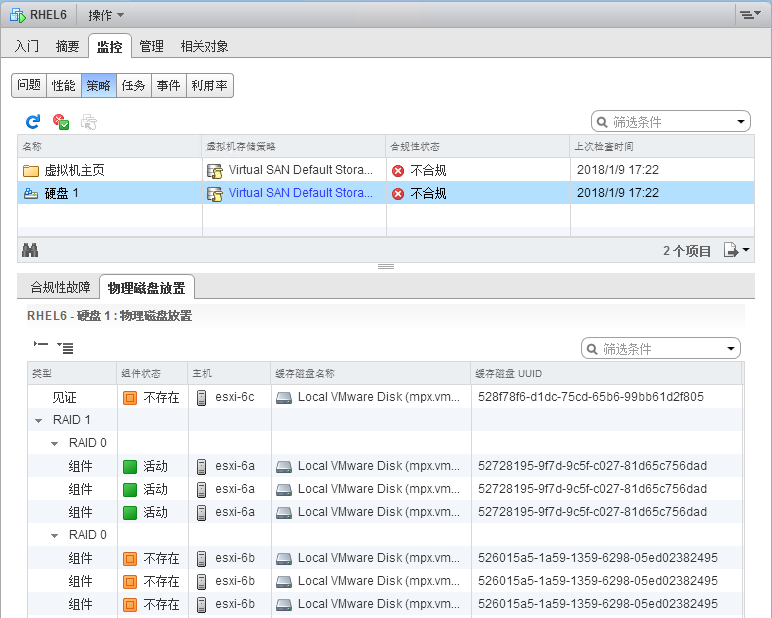Click the disk icon in the 见证 row

point(284,398)
